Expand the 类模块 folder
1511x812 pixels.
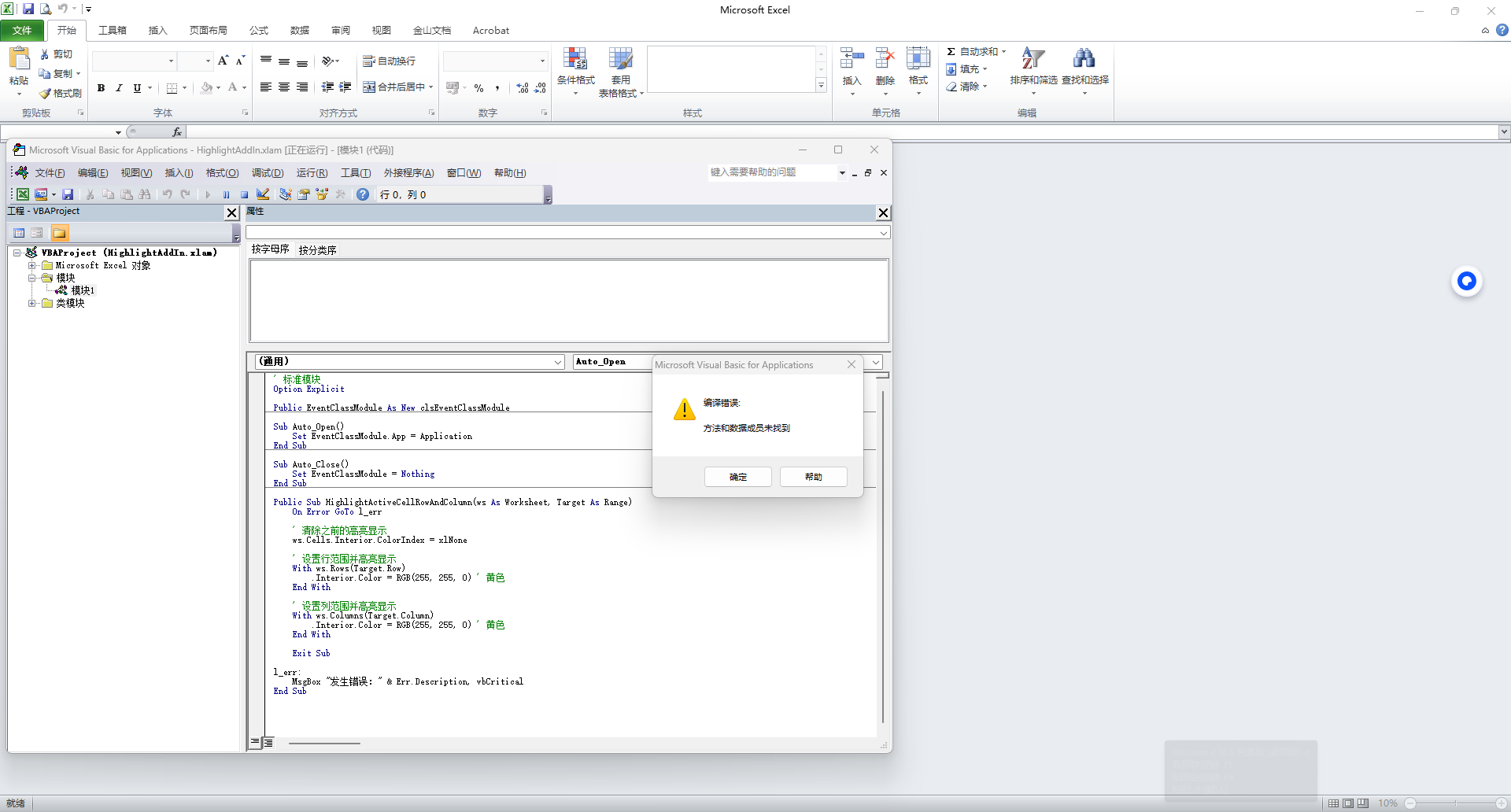32,303
